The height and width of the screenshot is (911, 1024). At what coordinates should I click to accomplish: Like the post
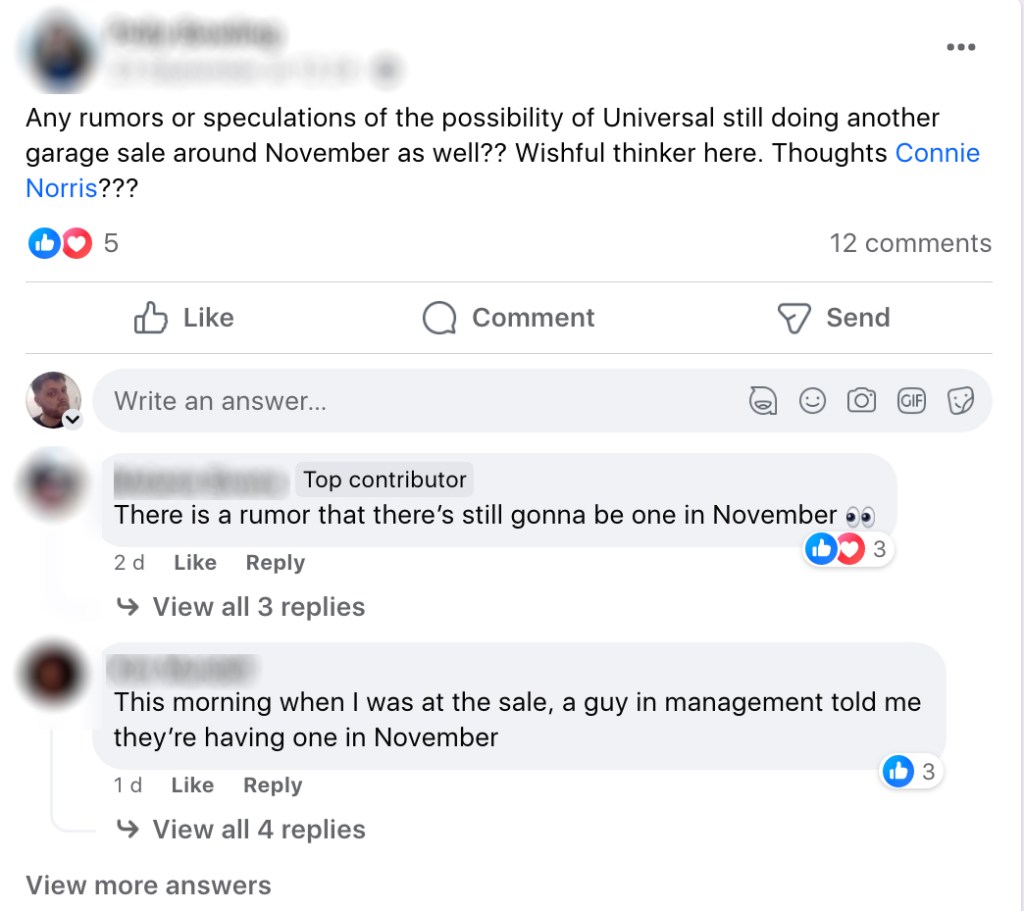pos(184,318)
